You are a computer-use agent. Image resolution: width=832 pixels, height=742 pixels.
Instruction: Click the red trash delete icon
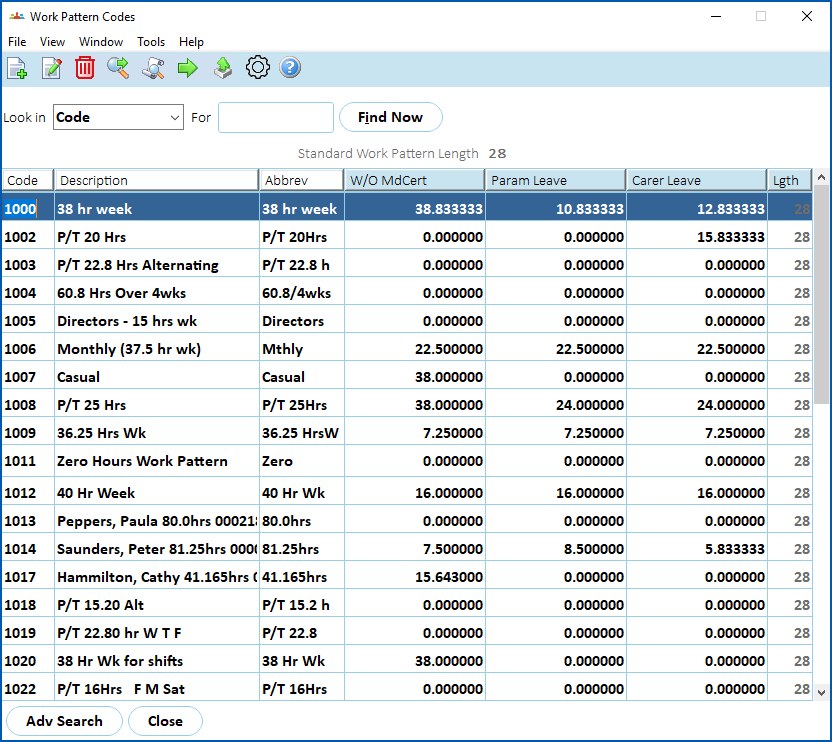85,68
